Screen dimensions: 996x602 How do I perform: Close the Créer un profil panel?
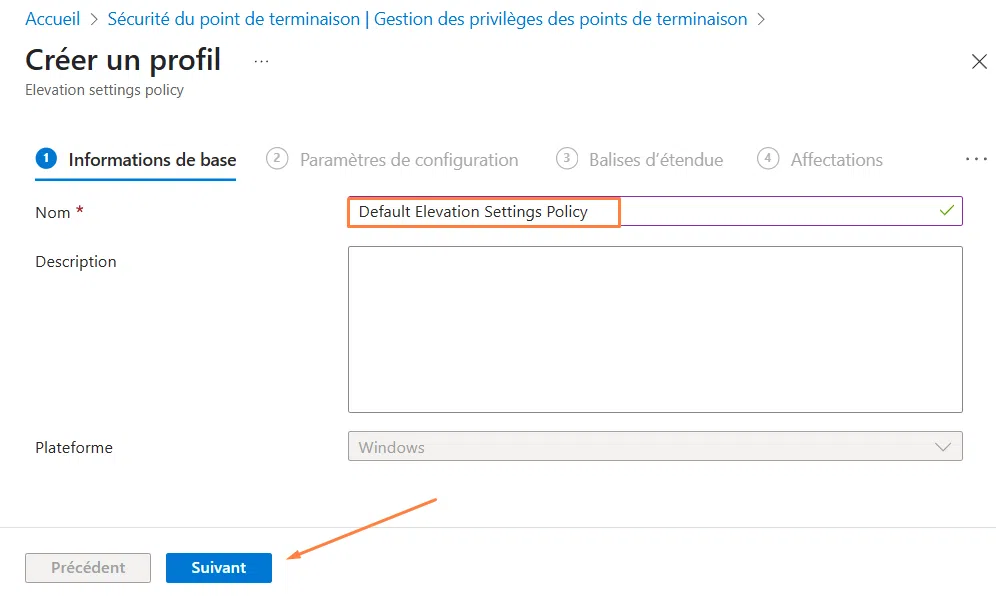(979, 61)
